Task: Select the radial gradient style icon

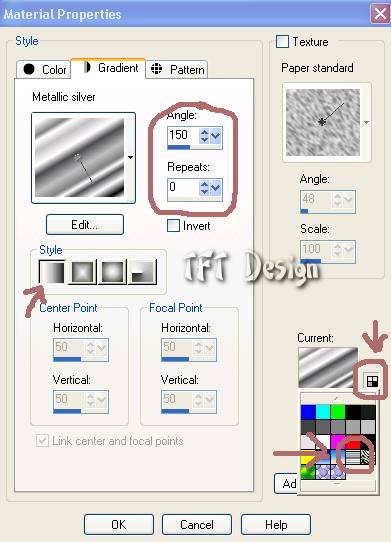Action: (143, 272)
